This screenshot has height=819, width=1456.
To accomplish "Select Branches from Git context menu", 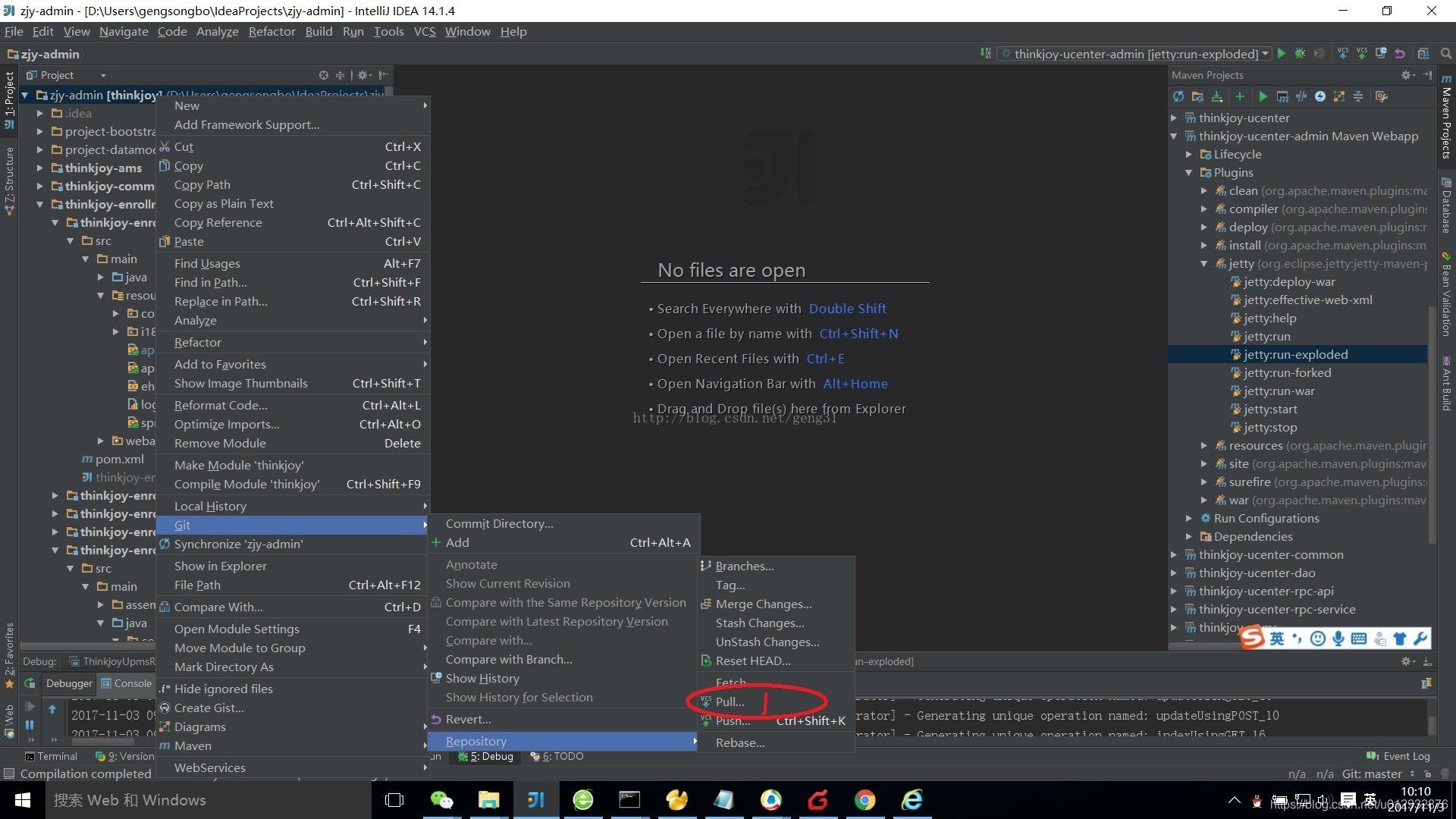I will 744,565.
